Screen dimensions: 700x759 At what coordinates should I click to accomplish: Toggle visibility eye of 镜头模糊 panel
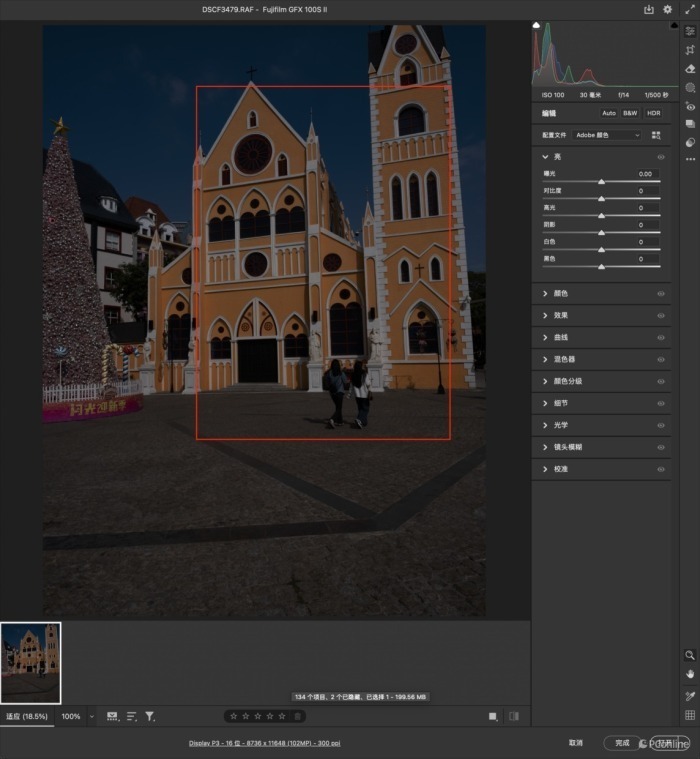(661, 447)
